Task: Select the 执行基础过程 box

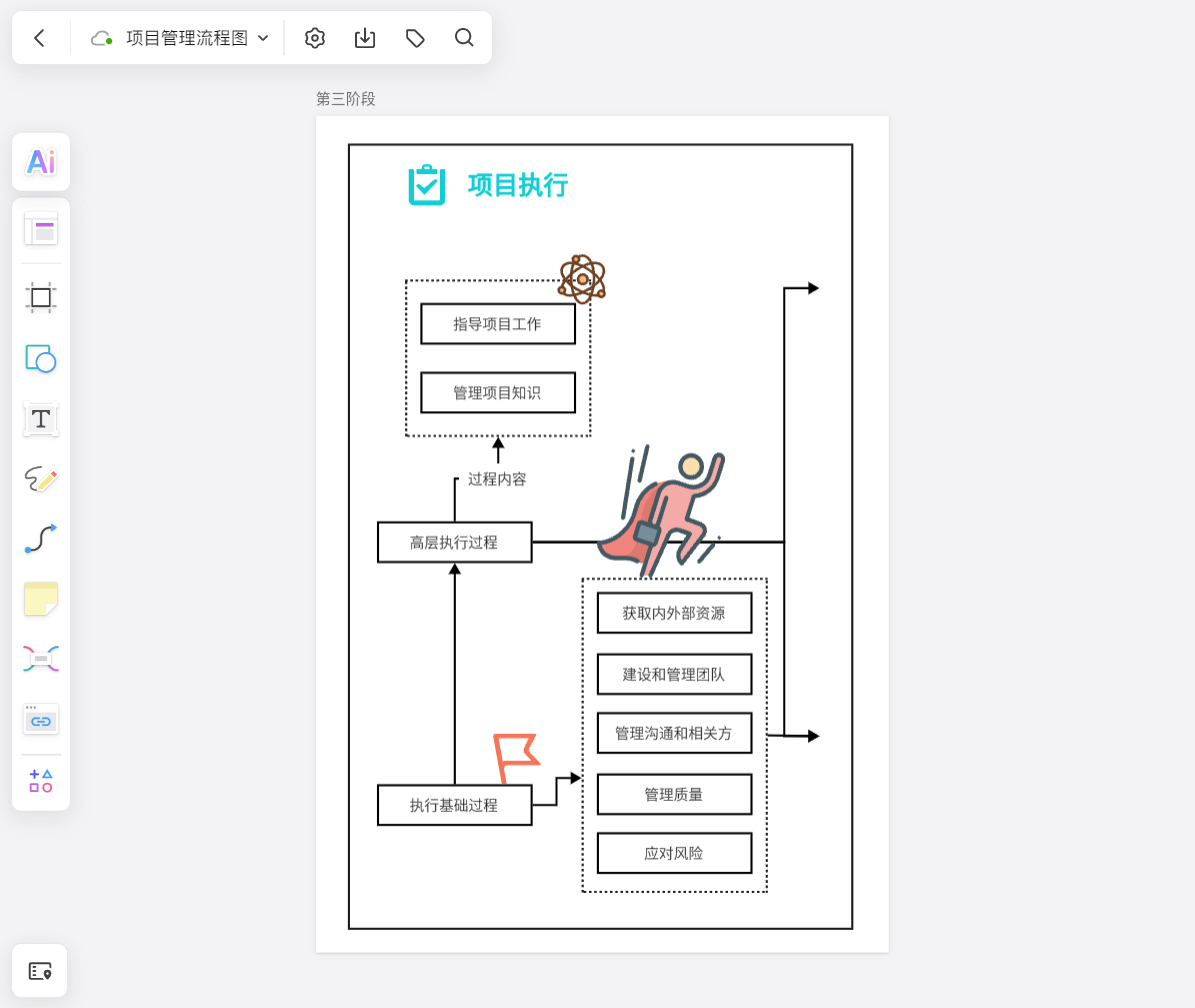Action: (x=455, y=805)
